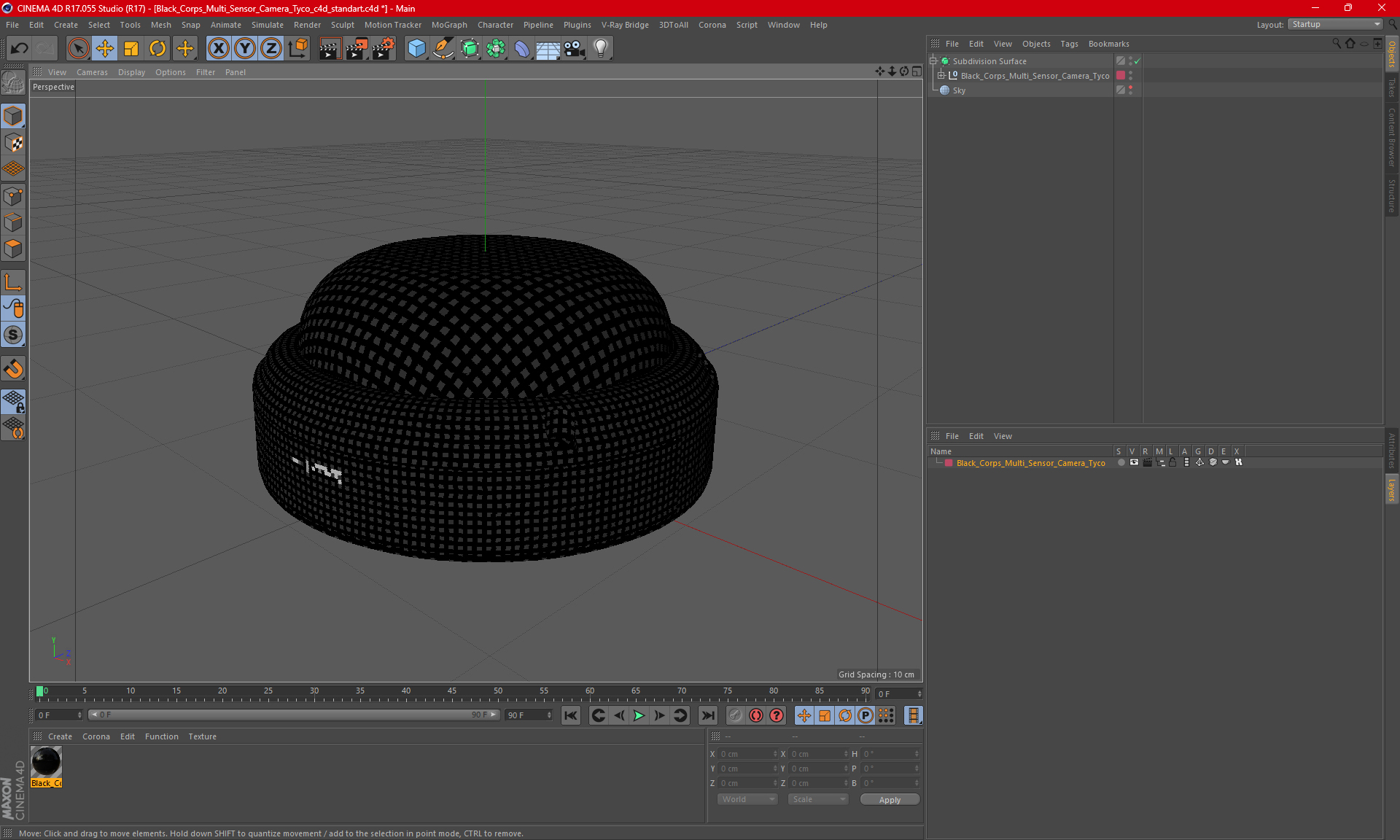
Task: Open the Light object icon
Action: point(600,49)
